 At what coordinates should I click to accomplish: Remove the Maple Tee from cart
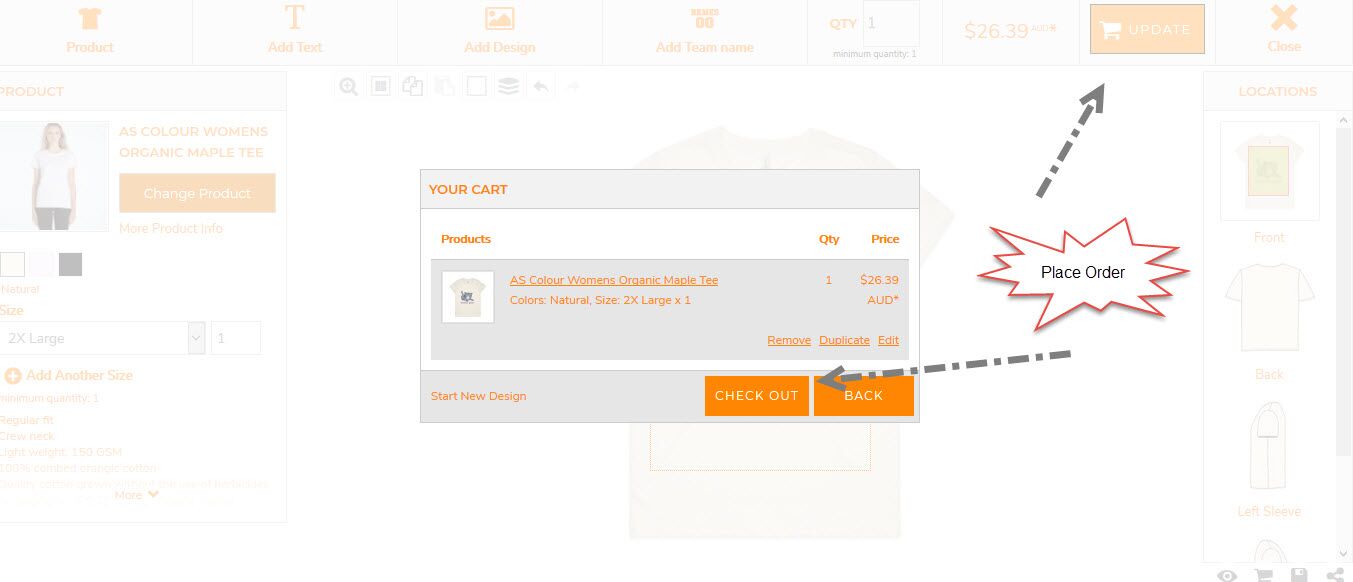(x=789, y=340)
